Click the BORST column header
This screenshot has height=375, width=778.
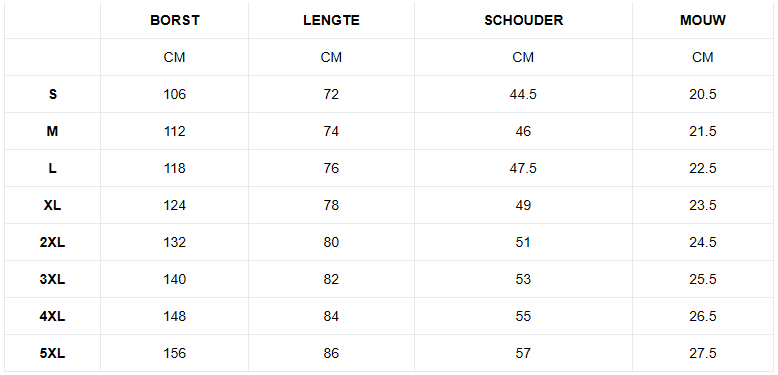point(175,20)
